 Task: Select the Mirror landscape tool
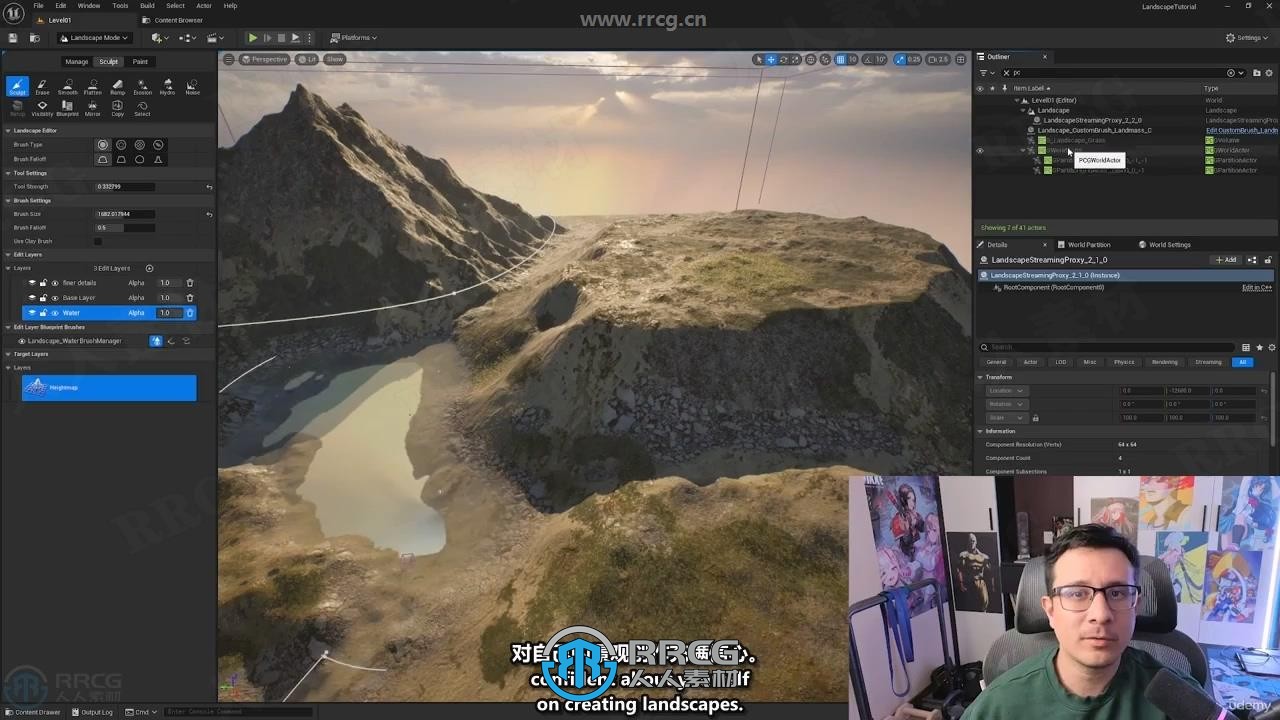(x=92, y=108)
